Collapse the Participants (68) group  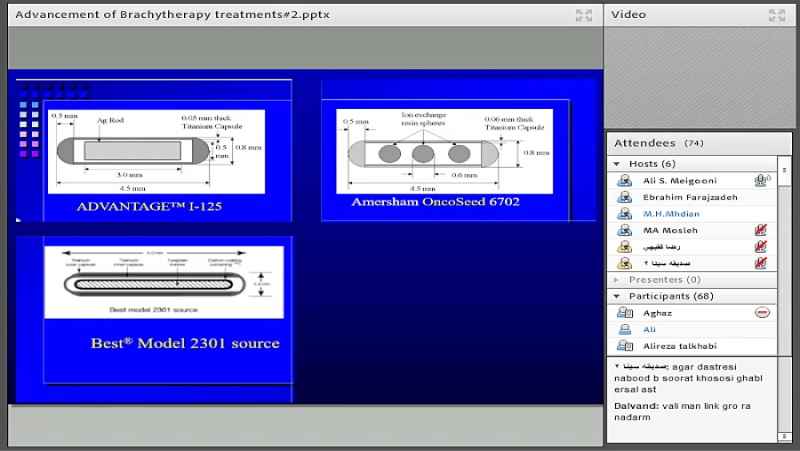616,297
